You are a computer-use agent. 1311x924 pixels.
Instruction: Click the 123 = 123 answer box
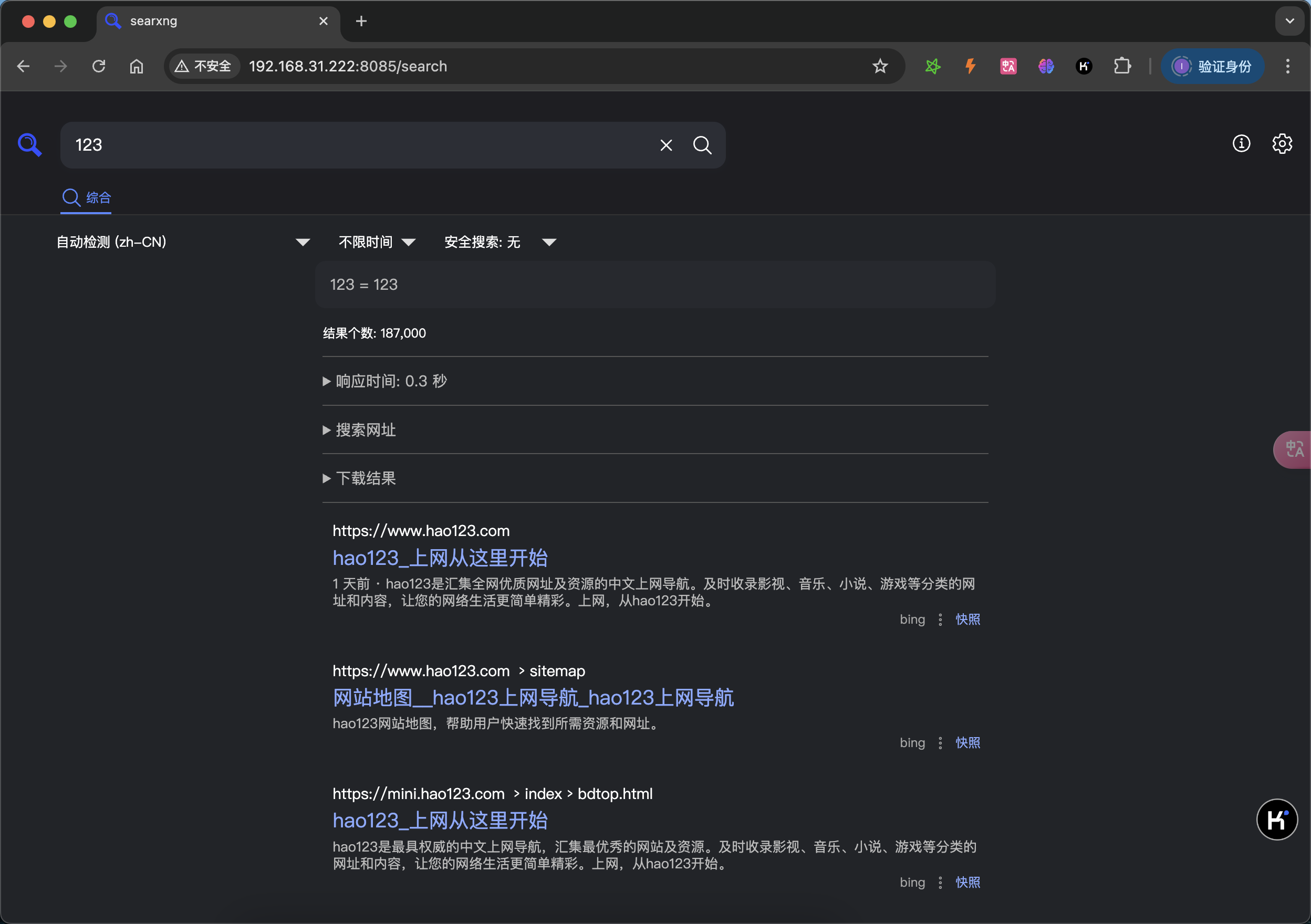[x=655, y=285]
